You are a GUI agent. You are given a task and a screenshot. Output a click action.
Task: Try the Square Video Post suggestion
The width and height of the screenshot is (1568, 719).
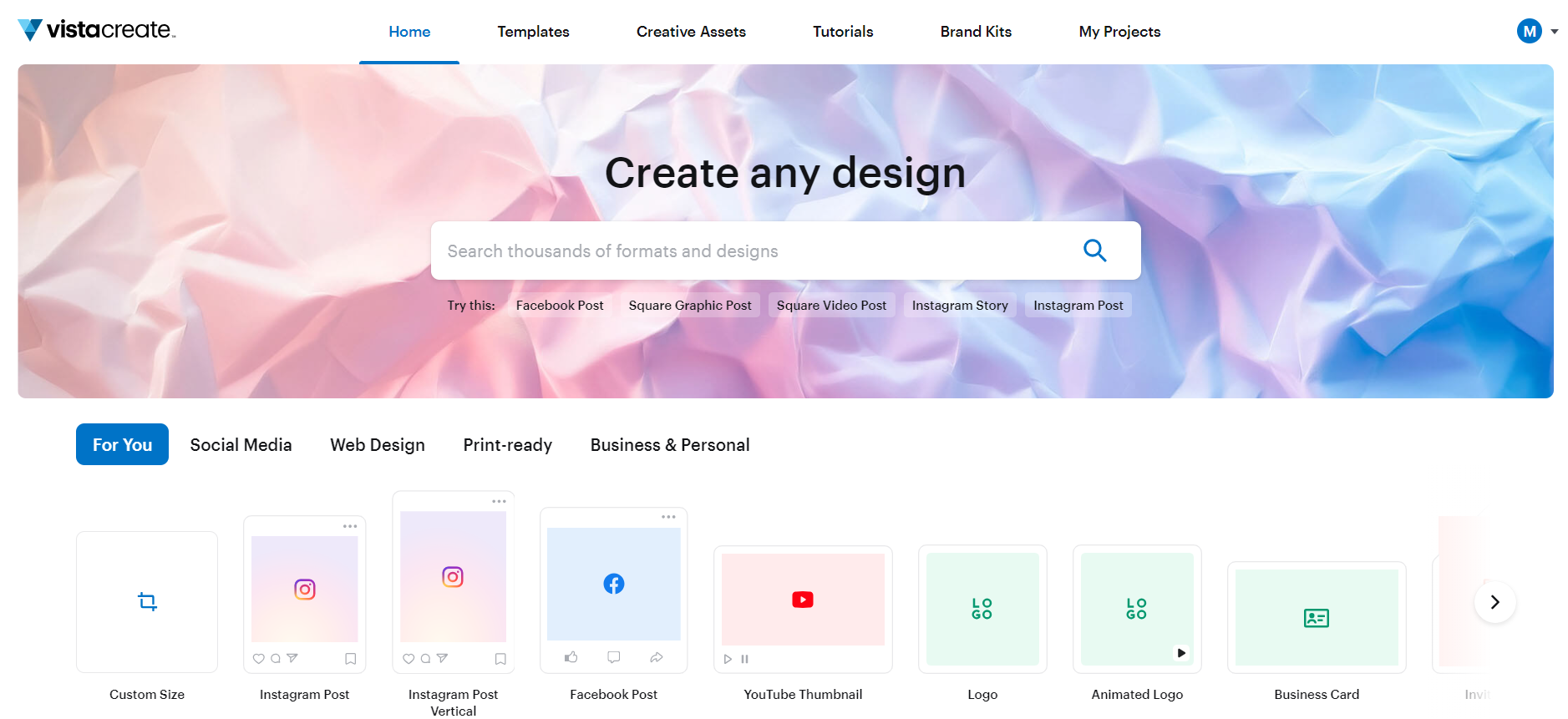pyautogui.click(x=831, y=305)
